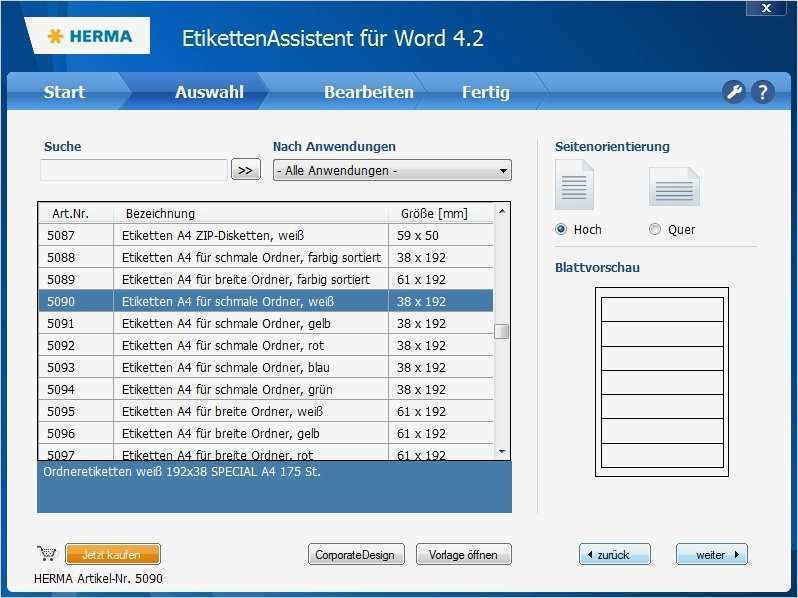Click the landscape page orientation icon
Screen dimensions: 798x598
point(674,186)
